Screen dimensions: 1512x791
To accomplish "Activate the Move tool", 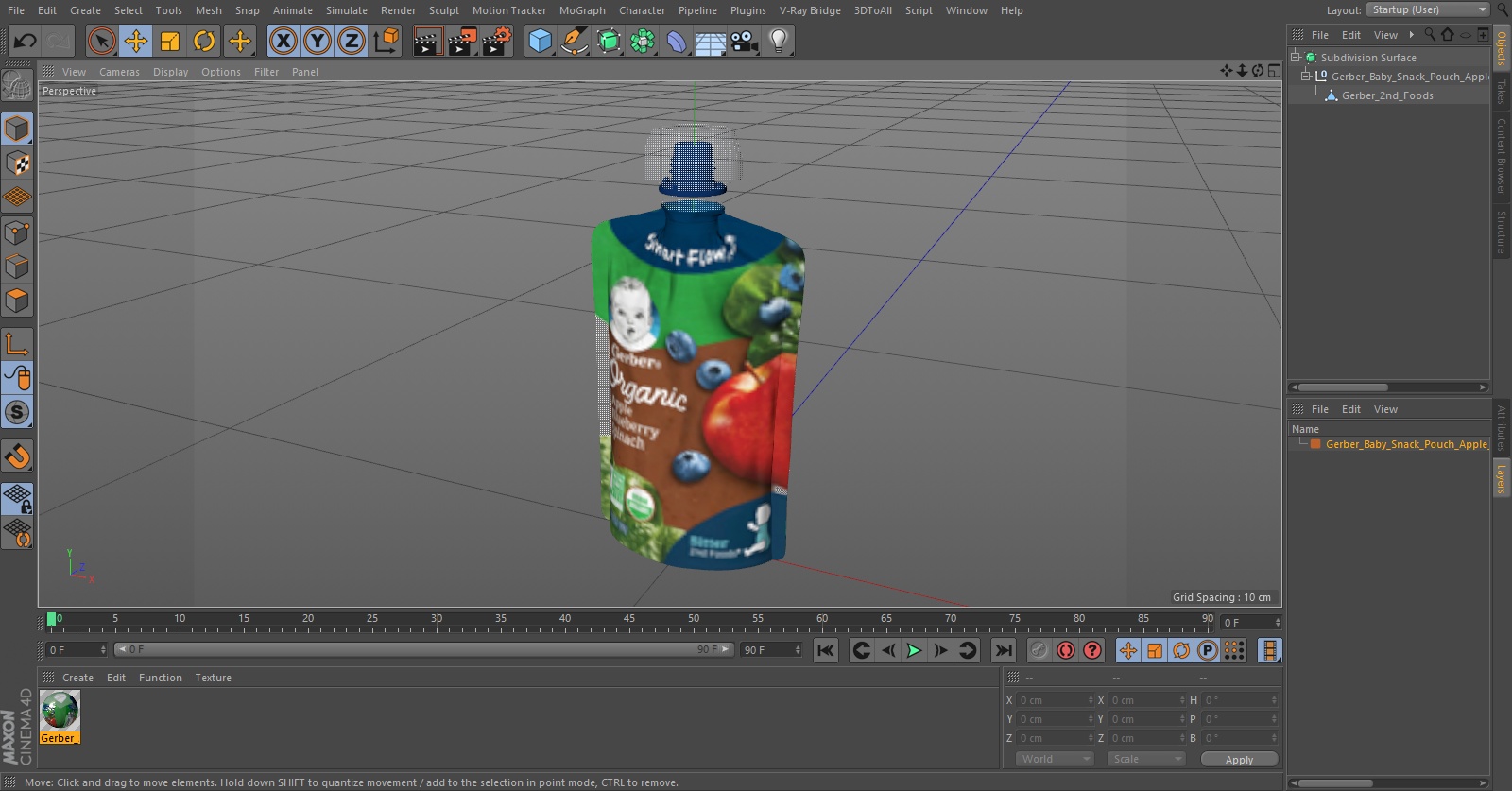I will point(136,41).
